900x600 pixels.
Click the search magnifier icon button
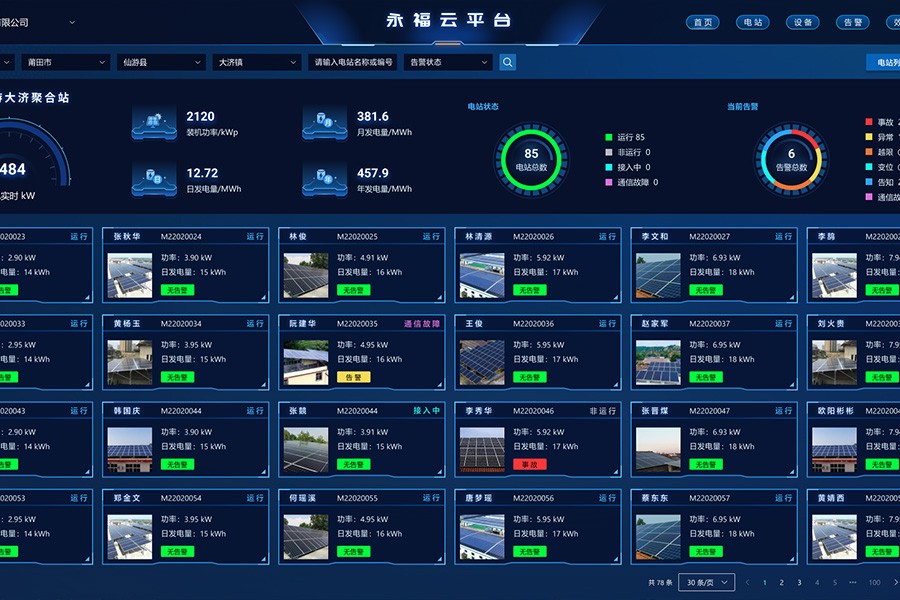pyautogui.click(x=508, y=62)
